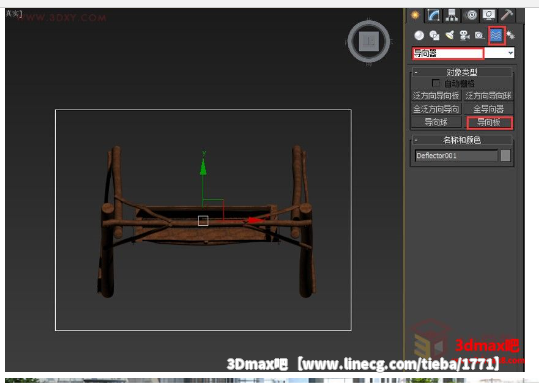
Task: Open the gray object color swatch
Action: (x=505, y=155)
